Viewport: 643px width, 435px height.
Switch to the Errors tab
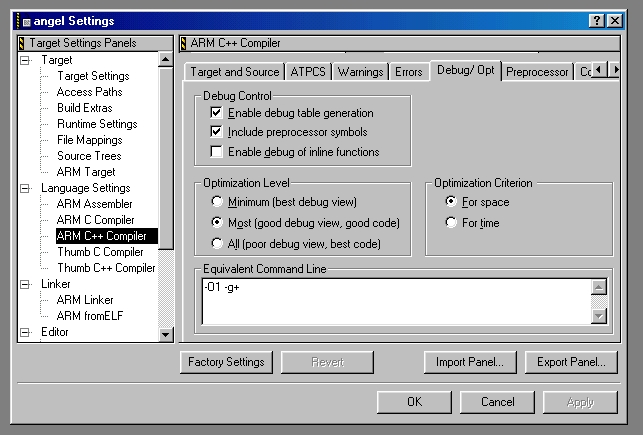point(408,72)
